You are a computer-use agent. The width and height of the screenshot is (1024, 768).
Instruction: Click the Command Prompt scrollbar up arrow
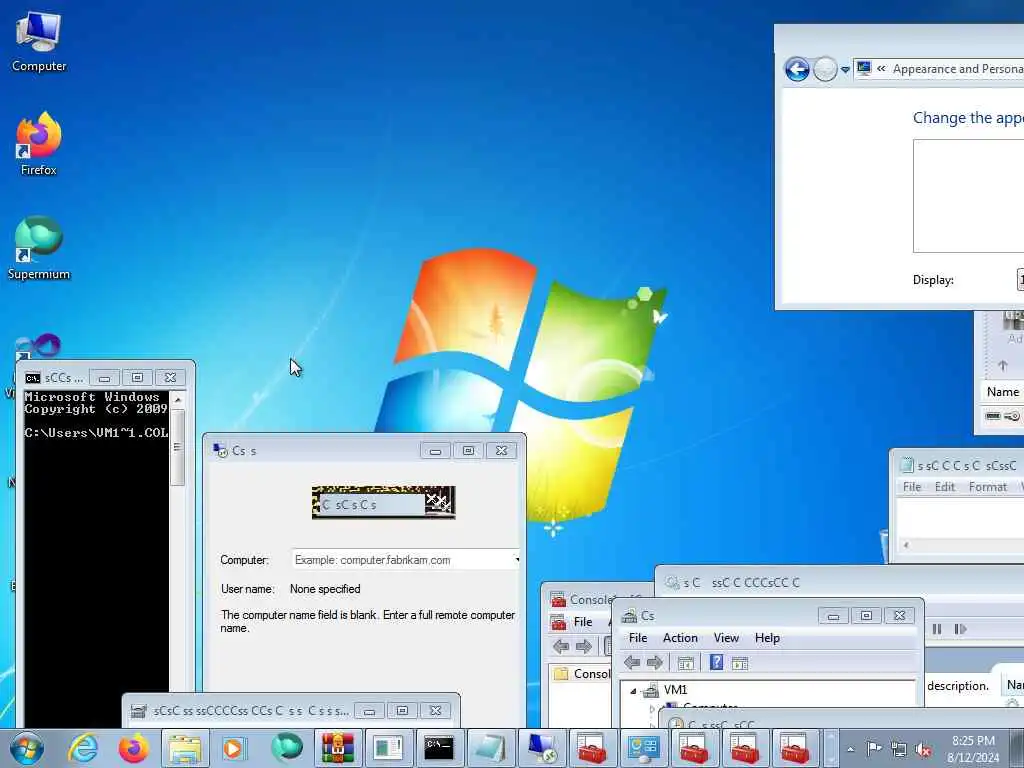(x=178, y=400)
